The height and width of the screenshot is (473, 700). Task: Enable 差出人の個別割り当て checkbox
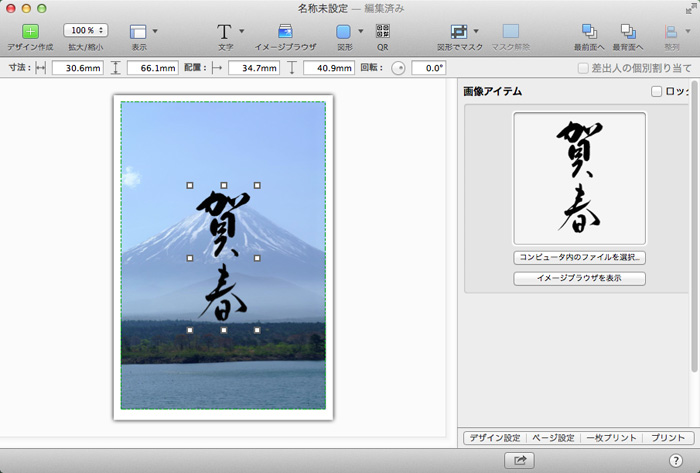coord(583,68)
